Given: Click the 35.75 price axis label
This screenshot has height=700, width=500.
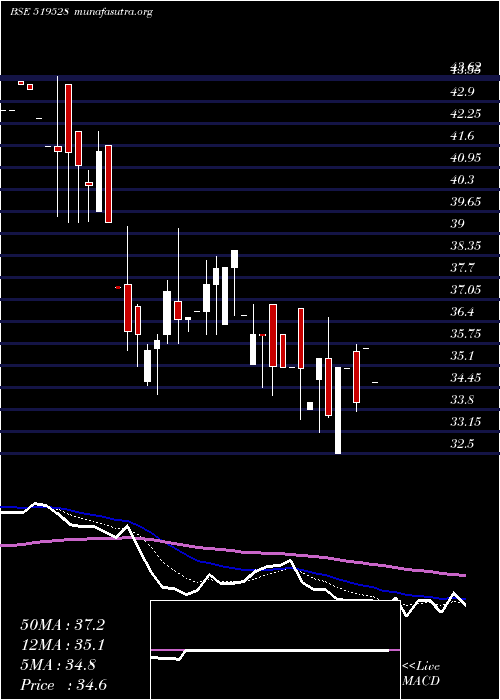Looking at the screenshot, I should [466, 333].
